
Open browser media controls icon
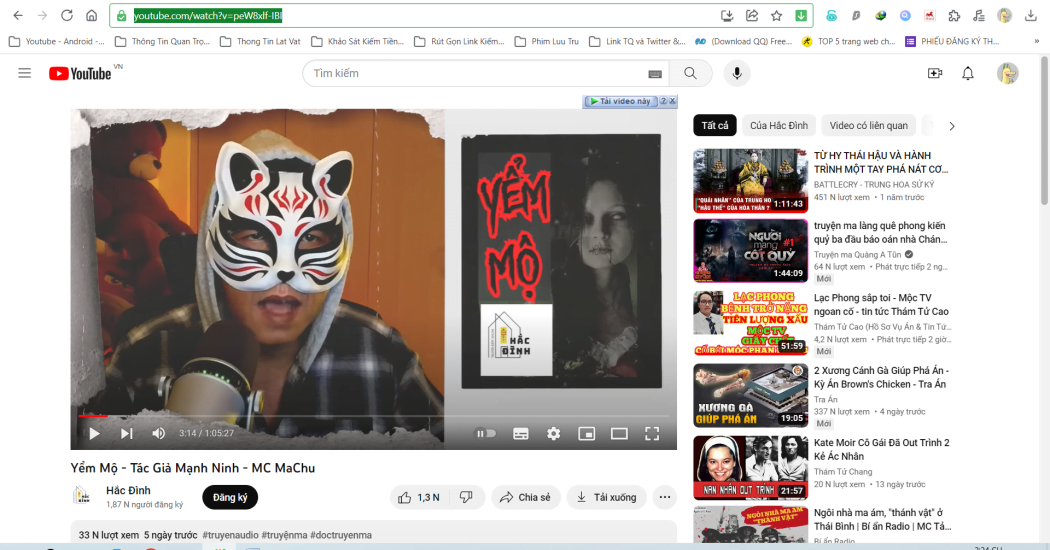pyautogui.click(x=979, y=15)
